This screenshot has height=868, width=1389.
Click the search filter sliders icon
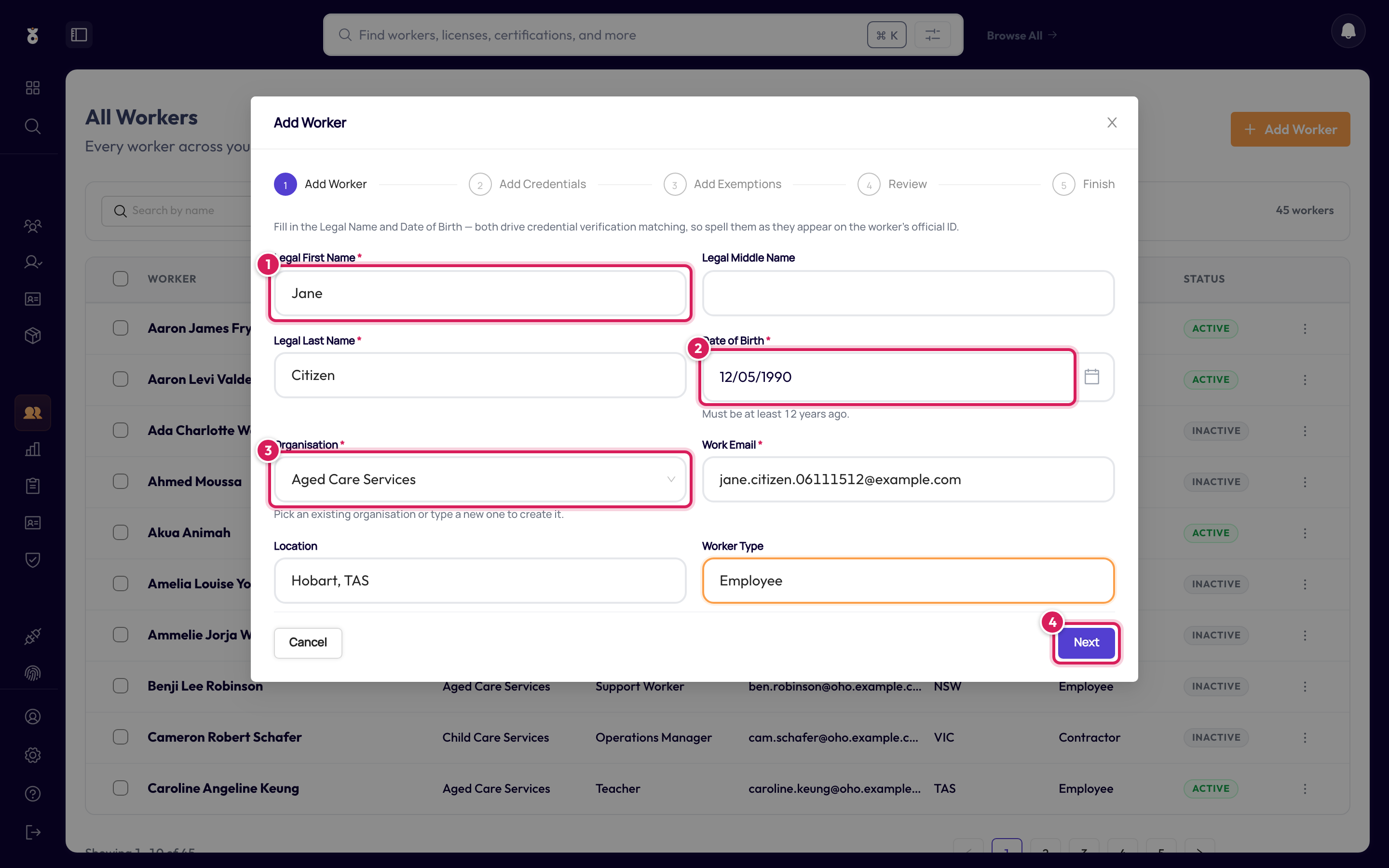pos(932,35)
